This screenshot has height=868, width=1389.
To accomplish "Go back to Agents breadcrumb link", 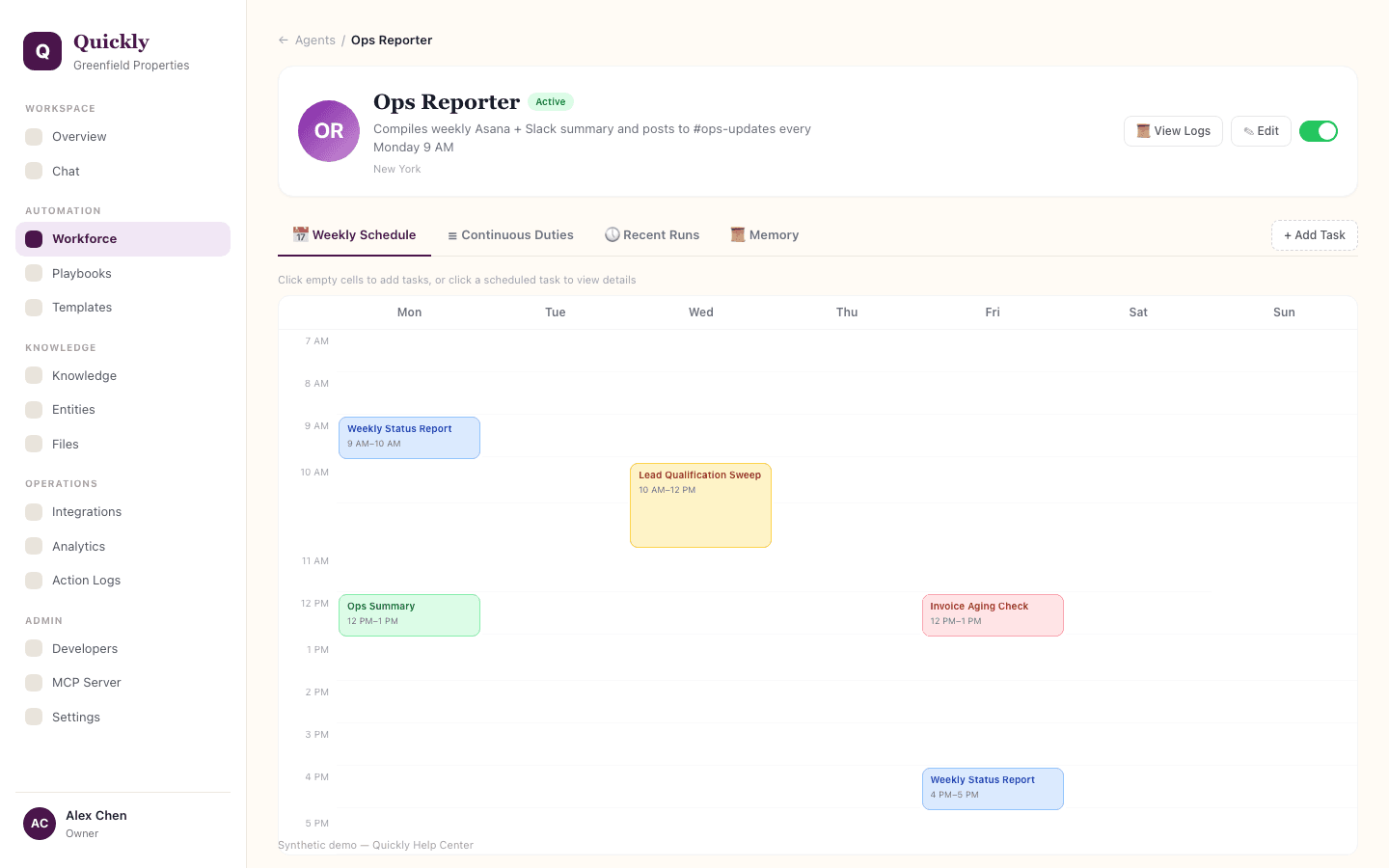I will click(x=315, y=41).
